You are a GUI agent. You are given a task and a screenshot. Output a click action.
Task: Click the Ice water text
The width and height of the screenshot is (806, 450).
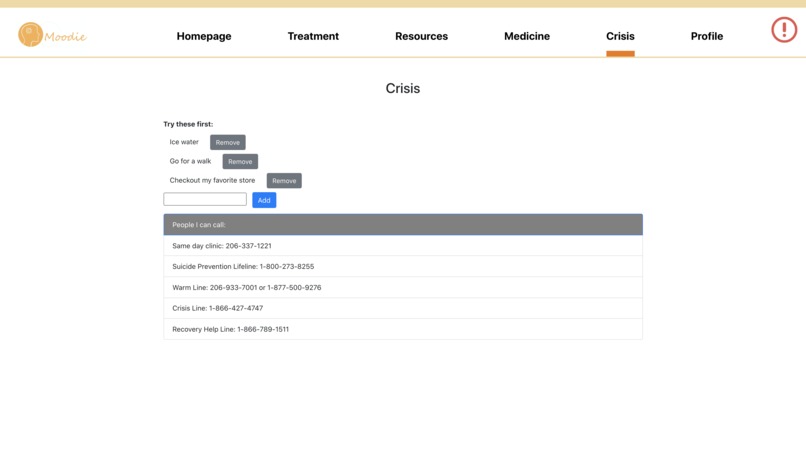point(184,142)
